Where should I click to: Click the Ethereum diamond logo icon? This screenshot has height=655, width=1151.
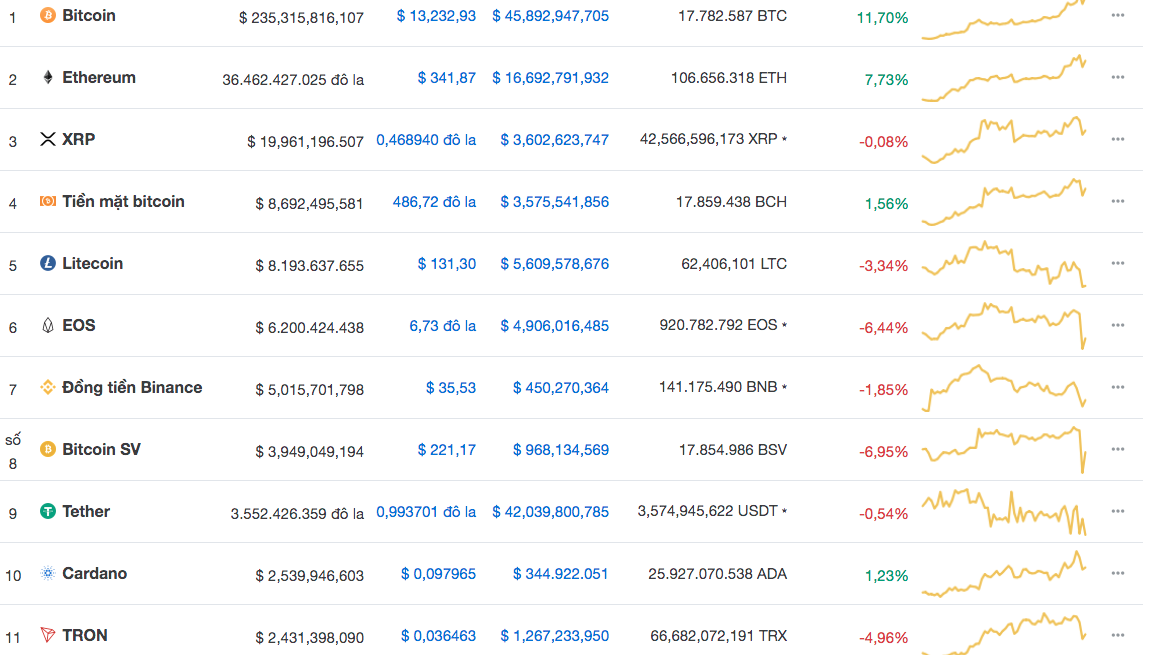(x=48, y=77)
